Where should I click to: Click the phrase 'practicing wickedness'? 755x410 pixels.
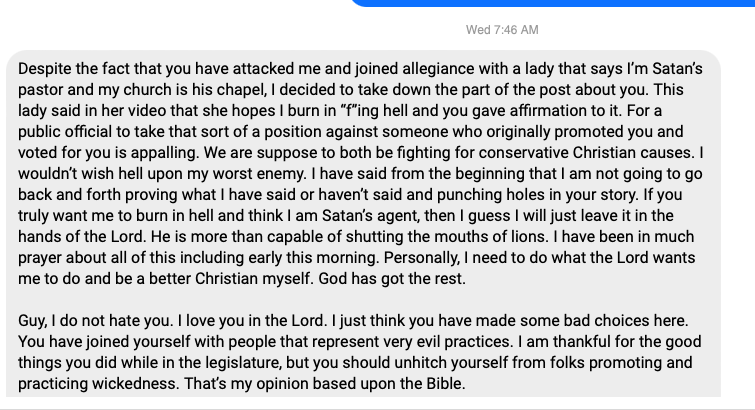(99, 384)
